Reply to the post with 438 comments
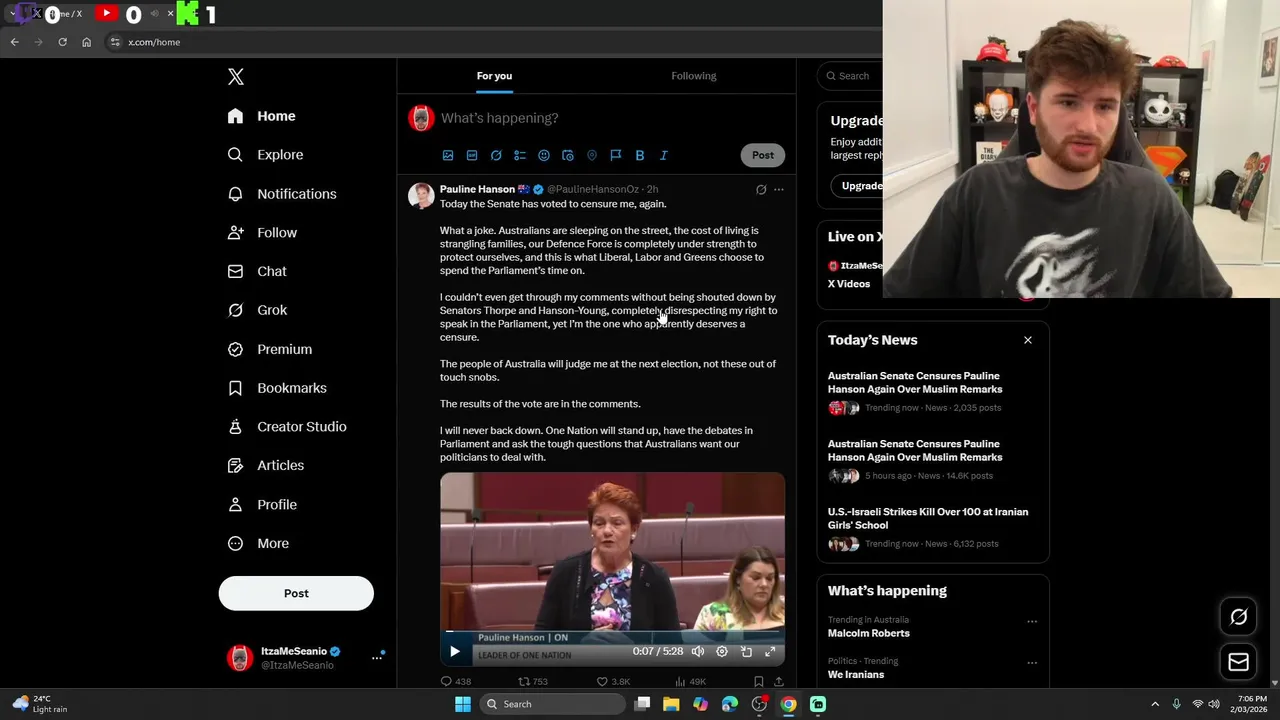This screenshot has width=1280, height=720. pyautogui.click(x=456, y=682)
